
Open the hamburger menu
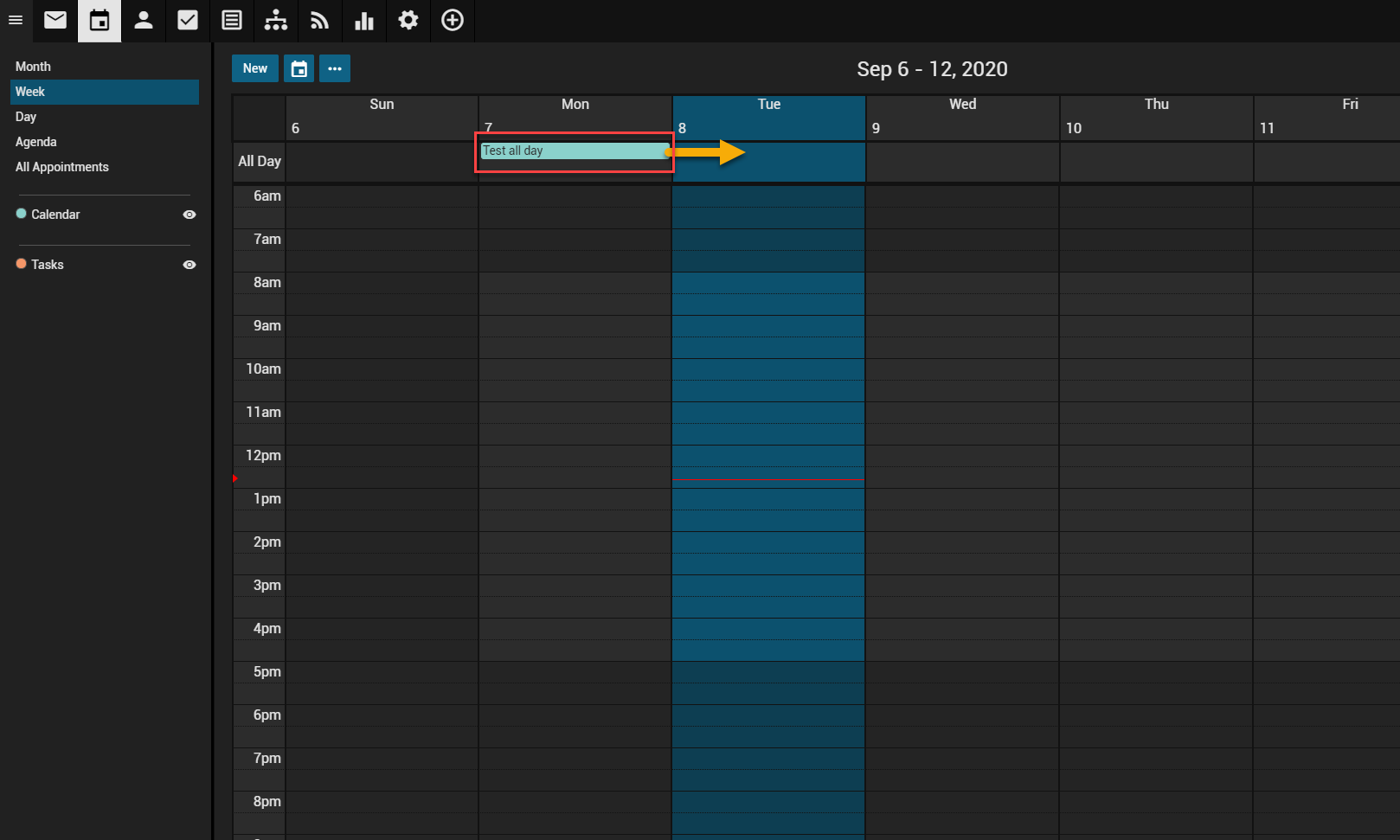pos(16,20)
